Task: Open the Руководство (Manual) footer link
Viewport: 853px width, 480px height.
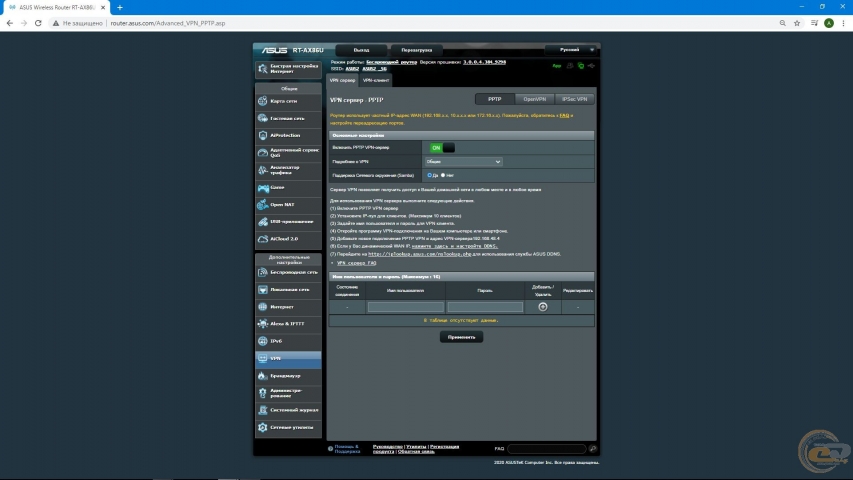Action: (387, 447)
